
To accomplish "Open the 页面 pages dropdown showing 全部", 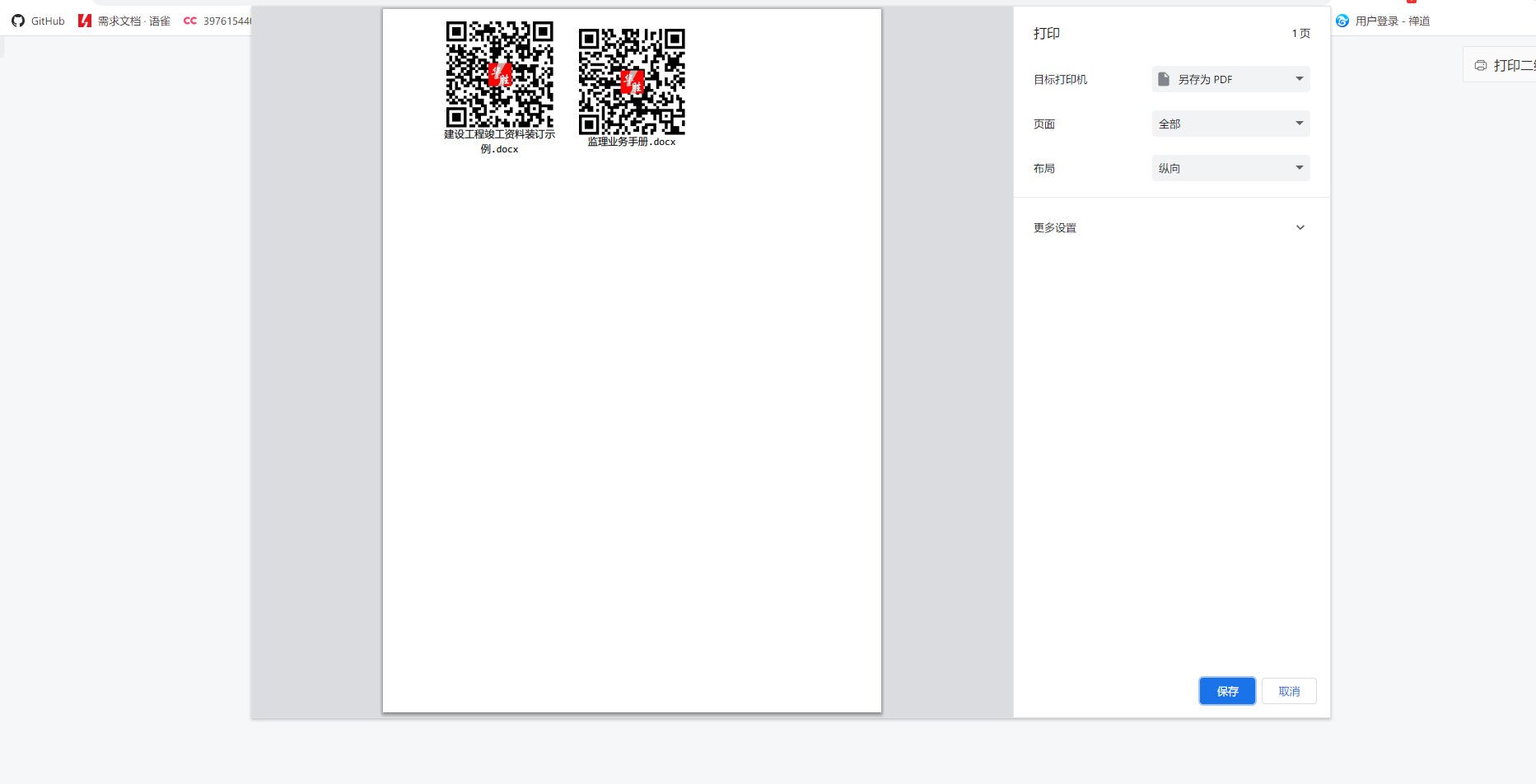I will [1230, 124].
